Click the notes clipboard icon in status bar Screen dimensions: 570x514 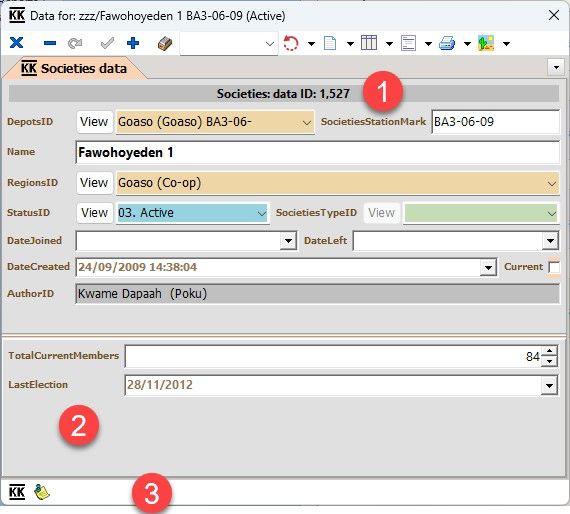pyautogui.click(x=42, y=492)
